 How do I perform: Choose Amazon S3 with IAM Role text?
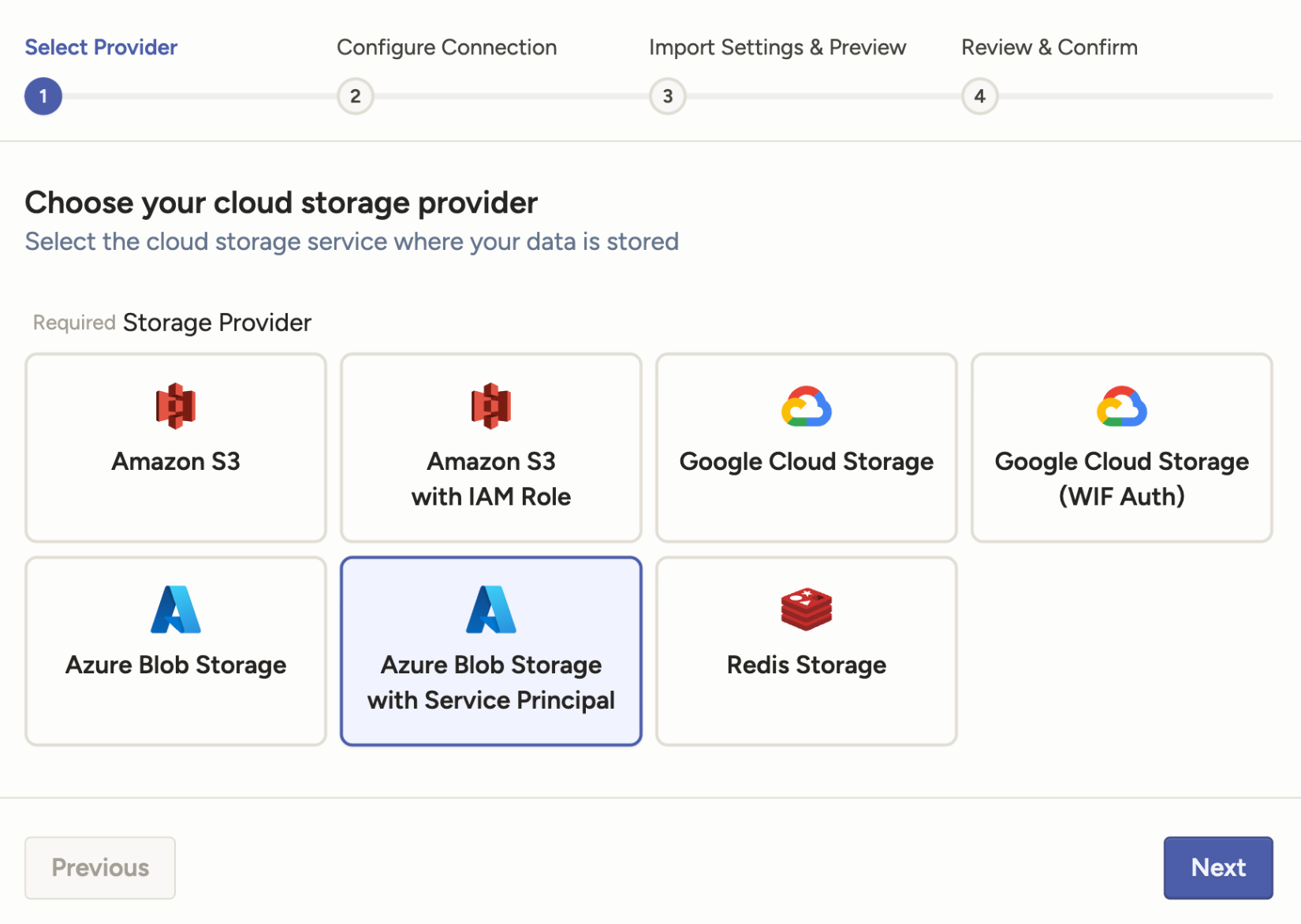[x=490, y=479]
